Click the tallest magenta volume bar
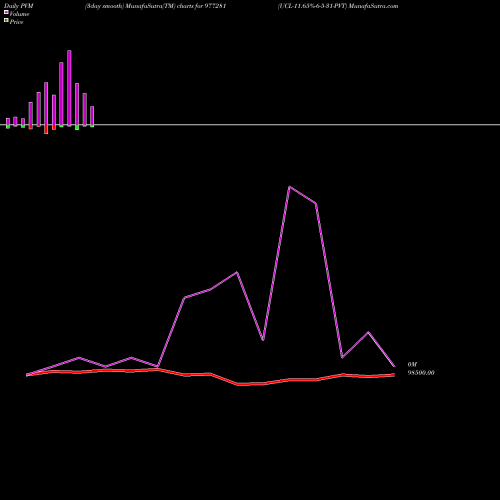Screen dimensions: 500x500 coord(69,88)
